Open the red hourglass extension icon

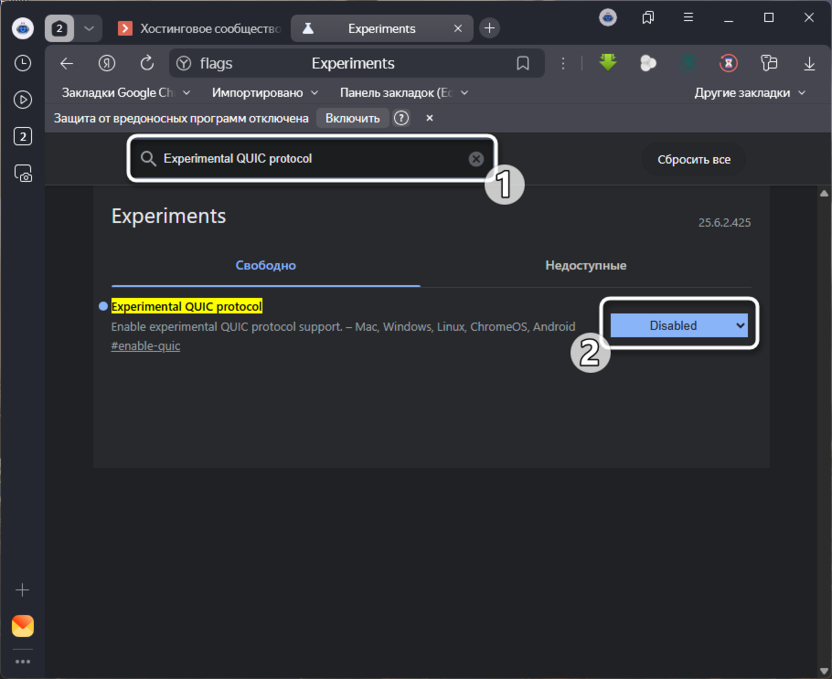pos(728,64)
